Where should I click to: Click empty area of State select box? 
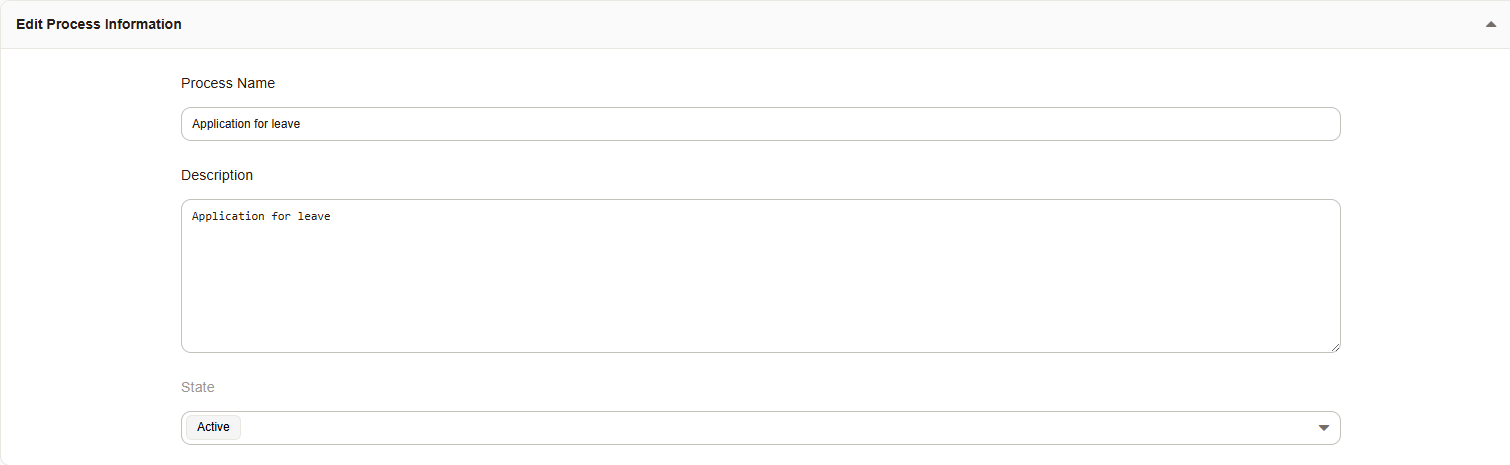[x=760, y=428]
